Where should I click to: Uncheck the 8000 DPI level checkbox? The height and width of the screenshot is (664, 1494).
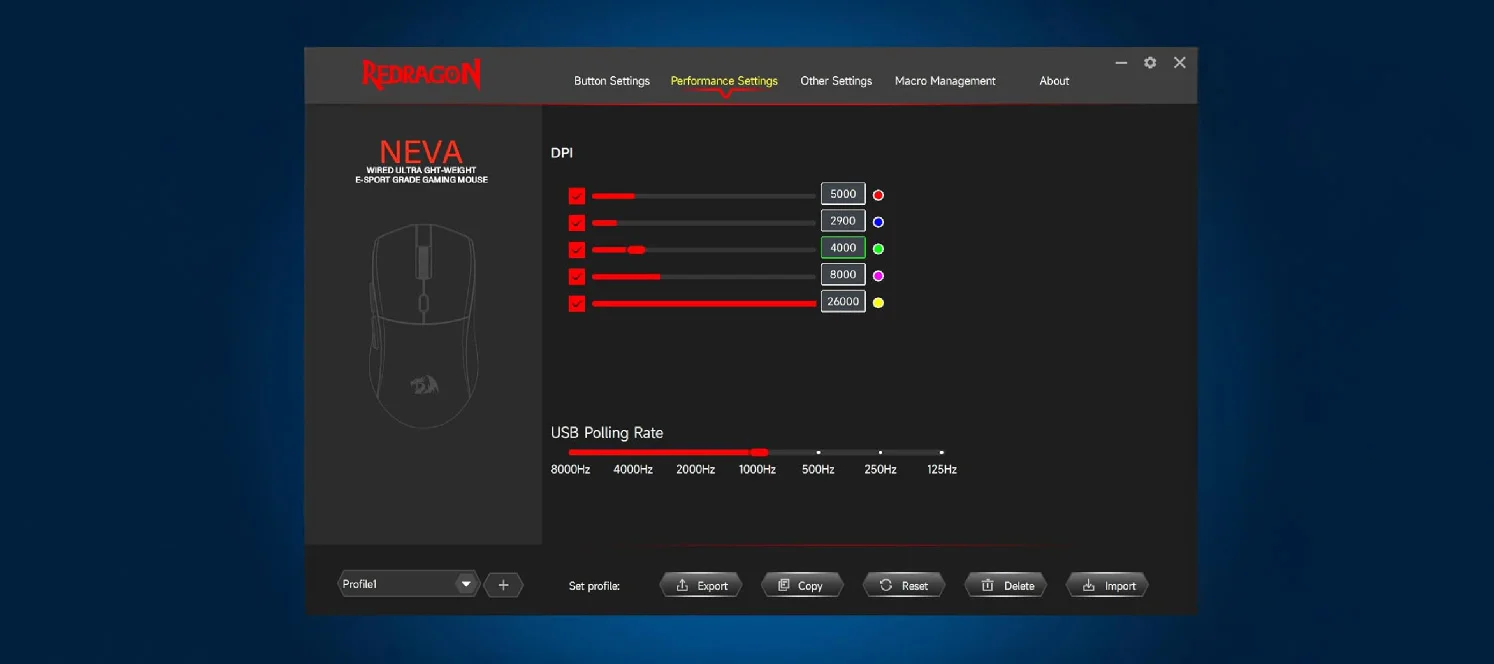pyautogui.click(x=576, y=276)
